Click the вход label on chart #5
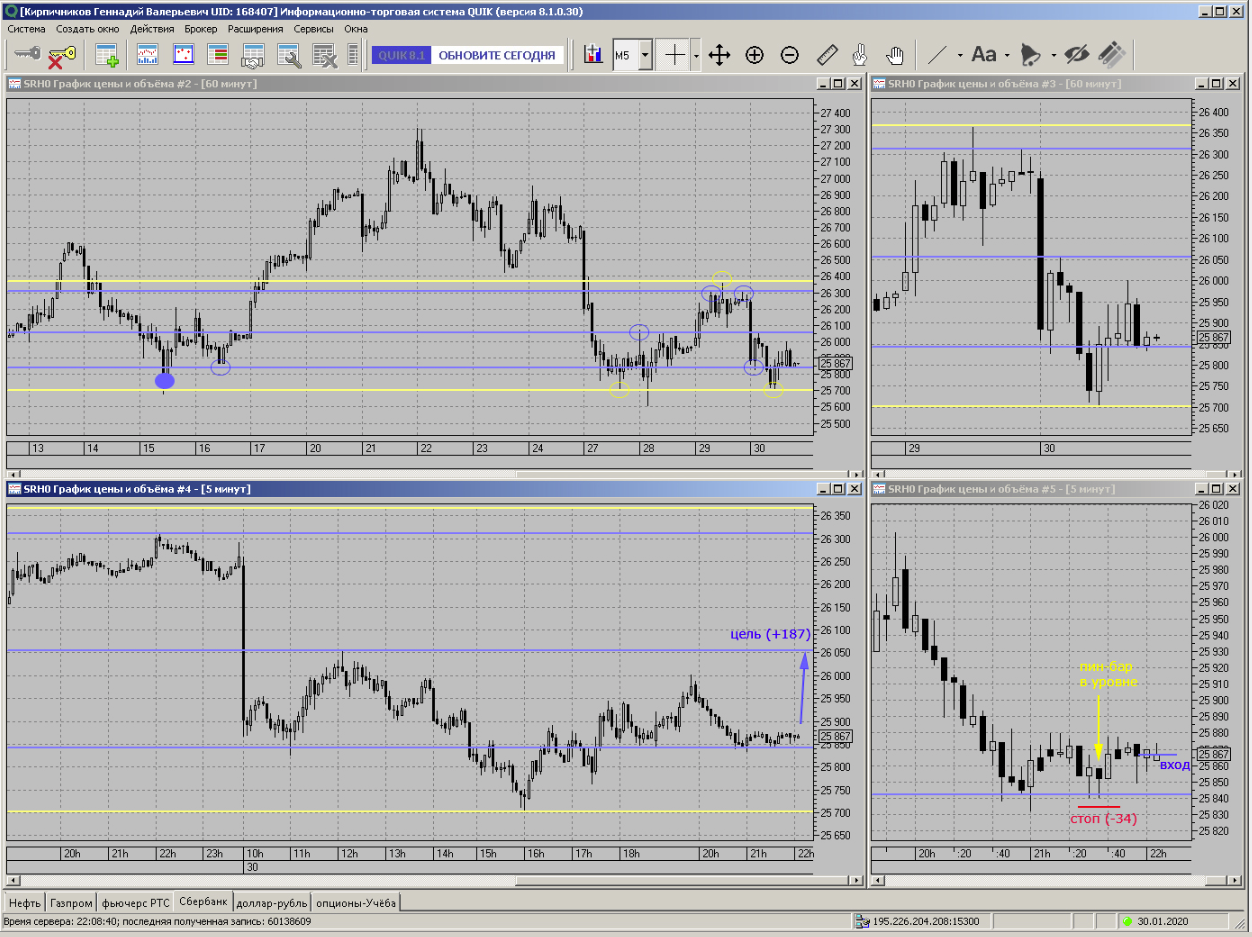 click(x=1174, y=764)
